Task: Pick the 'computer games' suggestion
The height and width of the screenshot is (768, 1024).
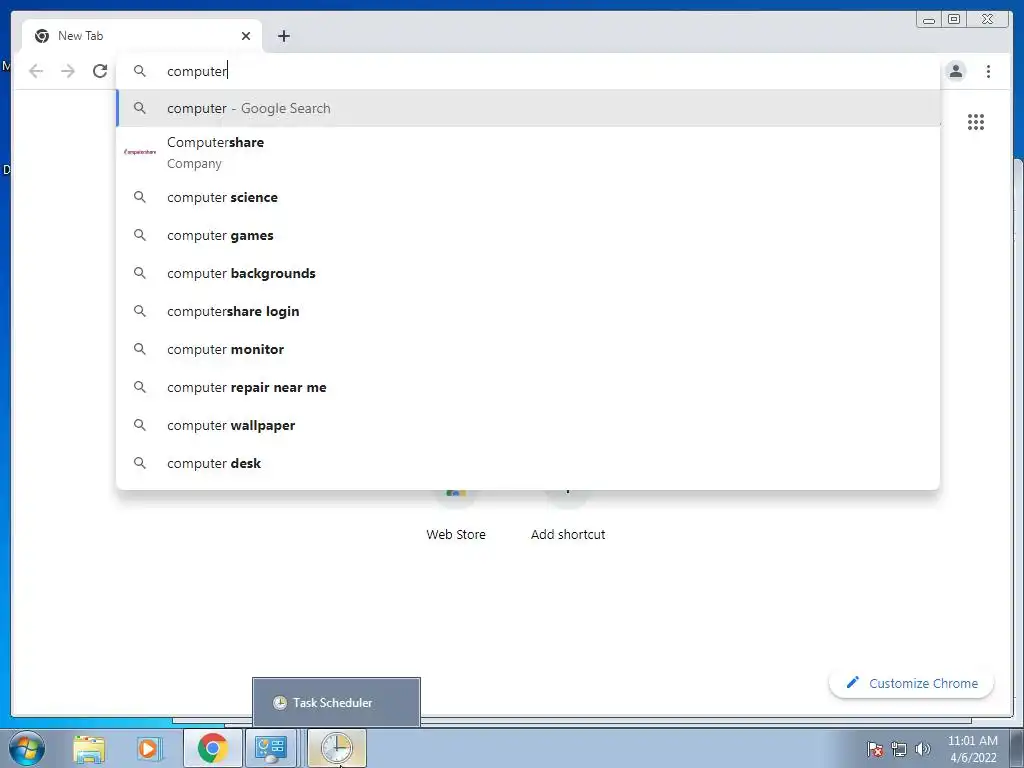Action: tap(528, 235)
